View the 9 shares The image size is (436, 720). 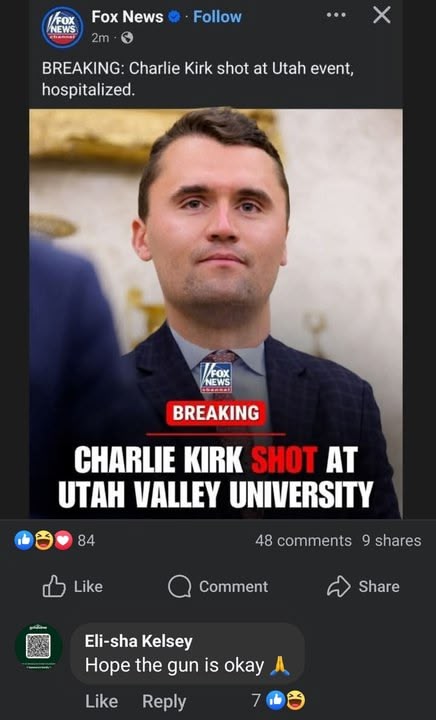coord(391,540)
